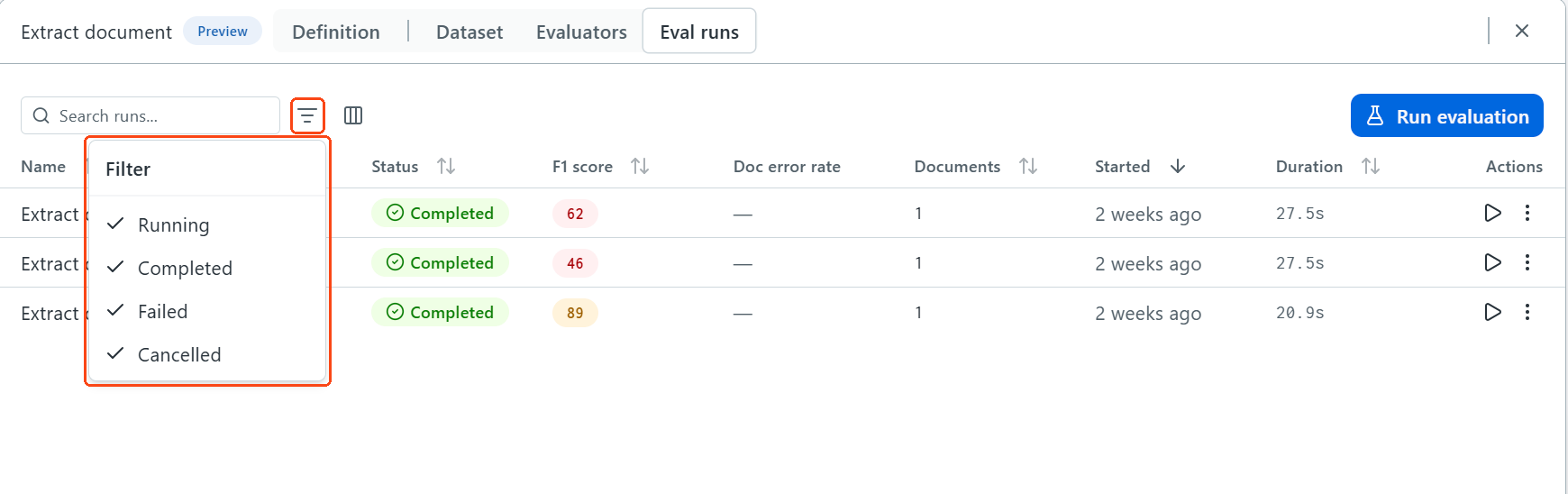Toggle the Completed filter option
Viewport: 1568px width, 494px height.
click(x=207, y=268)
